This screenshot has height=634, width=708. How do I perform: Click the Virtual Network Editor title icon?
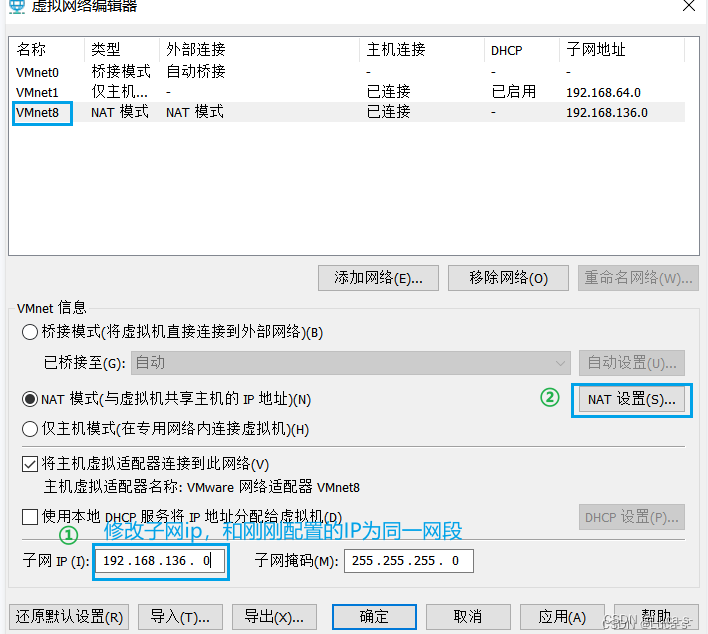pyautogui.click(x=17, y=6)
